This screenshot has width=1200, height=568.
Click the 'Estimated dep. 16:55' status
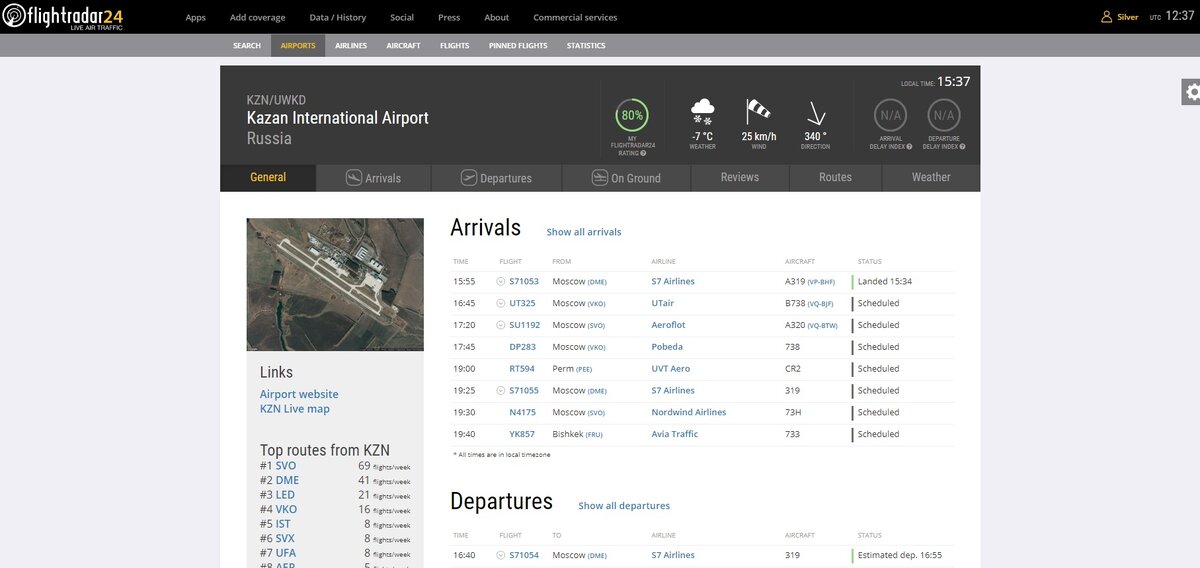pyautogui.click(x=900, y=555)
